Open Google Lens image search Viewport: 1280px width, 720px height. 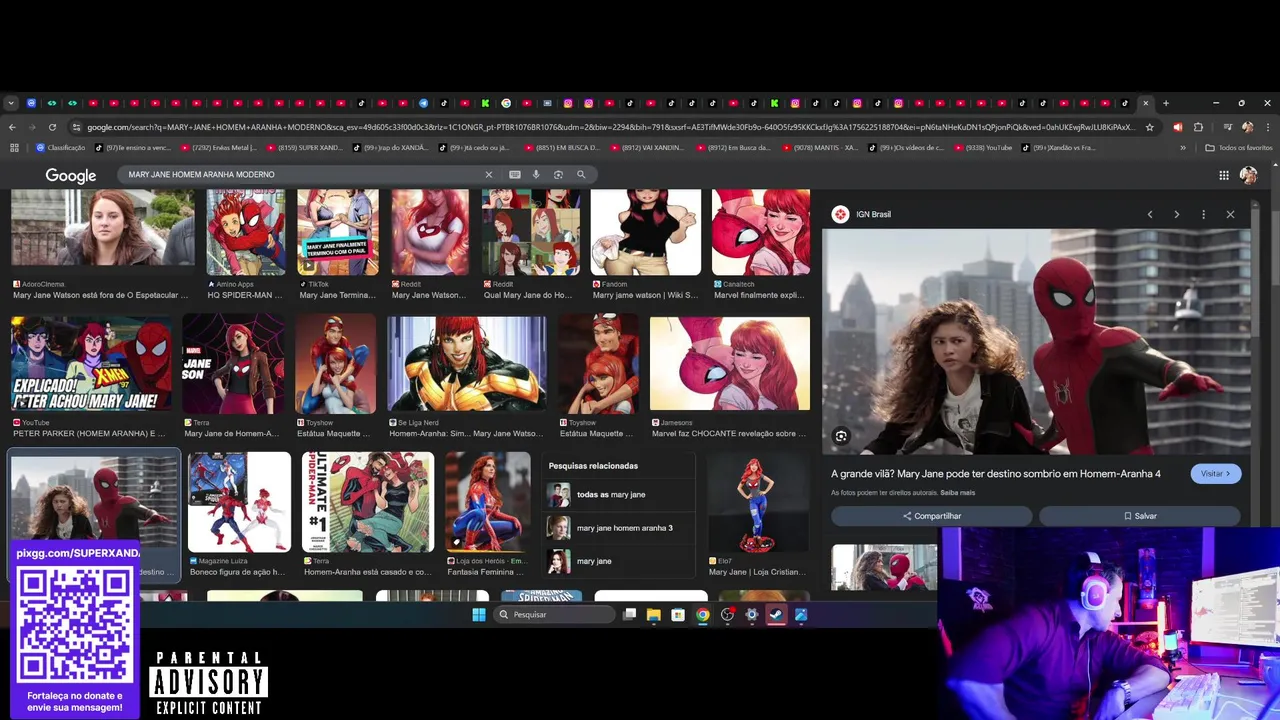pos(558,174)
